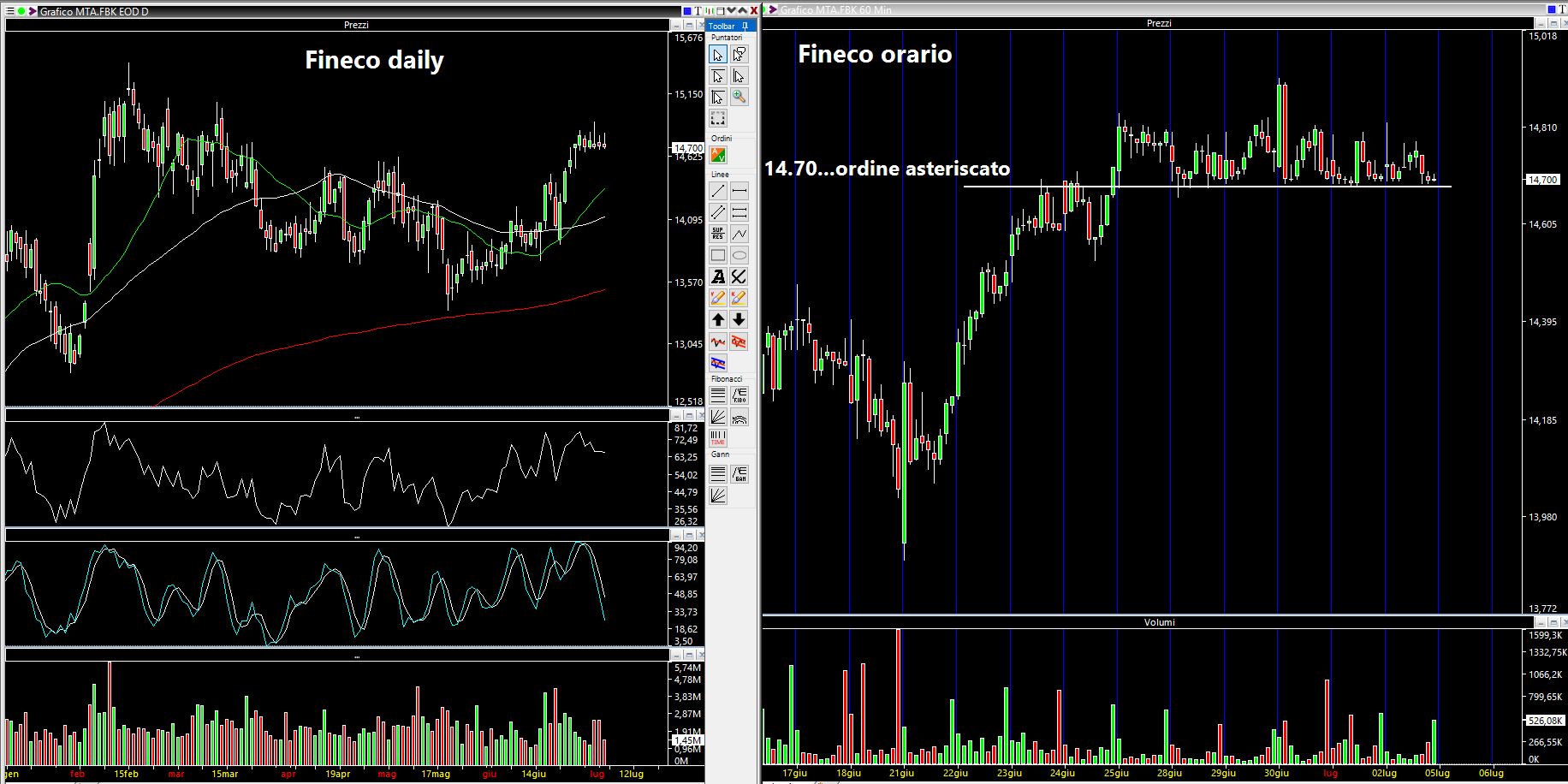Click the down chevron in daily chart title bar
Viewport: 1568px width, 784px height.
pos(732,10)
